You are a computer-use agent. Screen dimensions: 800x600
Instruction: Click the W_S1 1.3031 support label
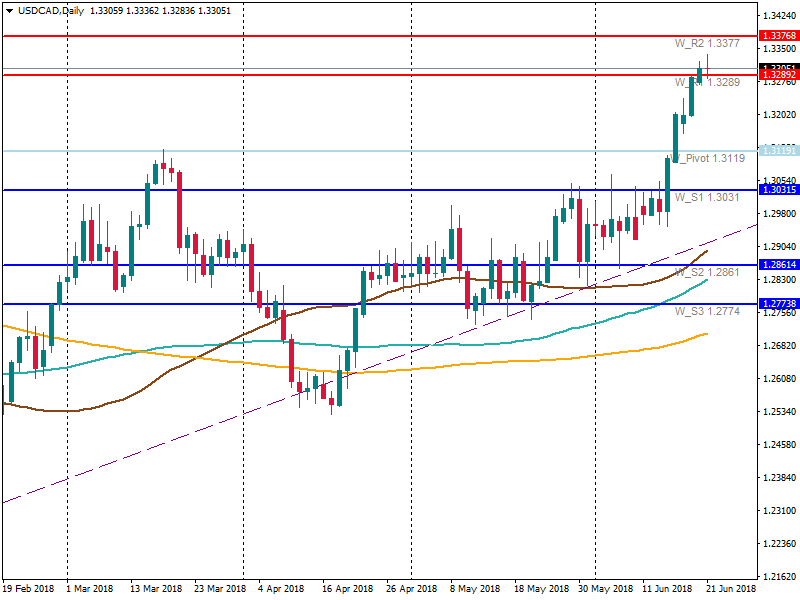click(707, 198)
